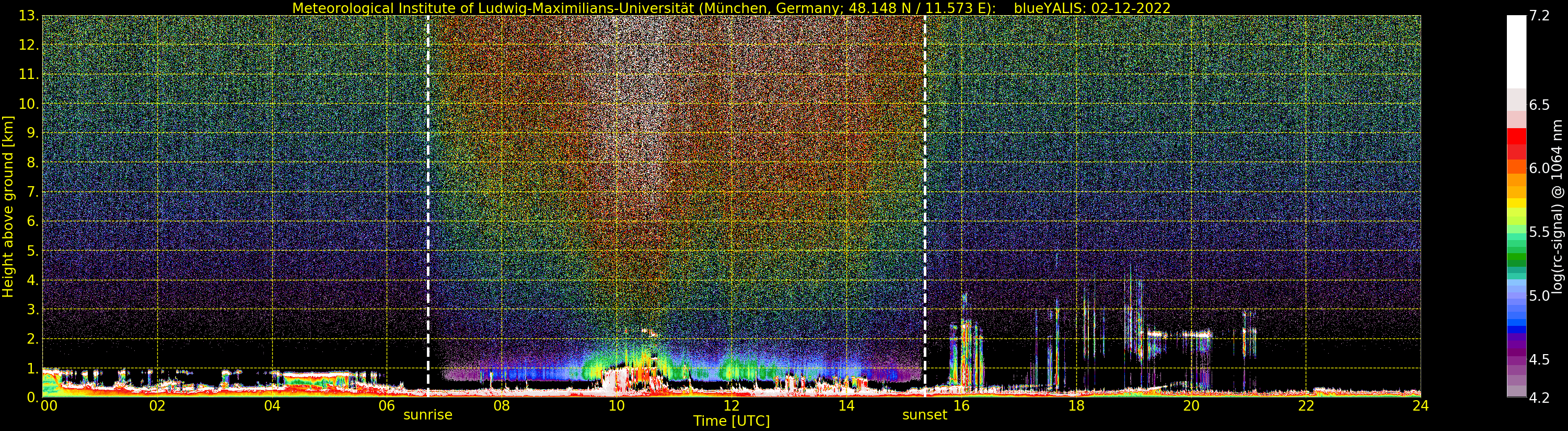Click the '18' time axis tick label

point(1076,405)
